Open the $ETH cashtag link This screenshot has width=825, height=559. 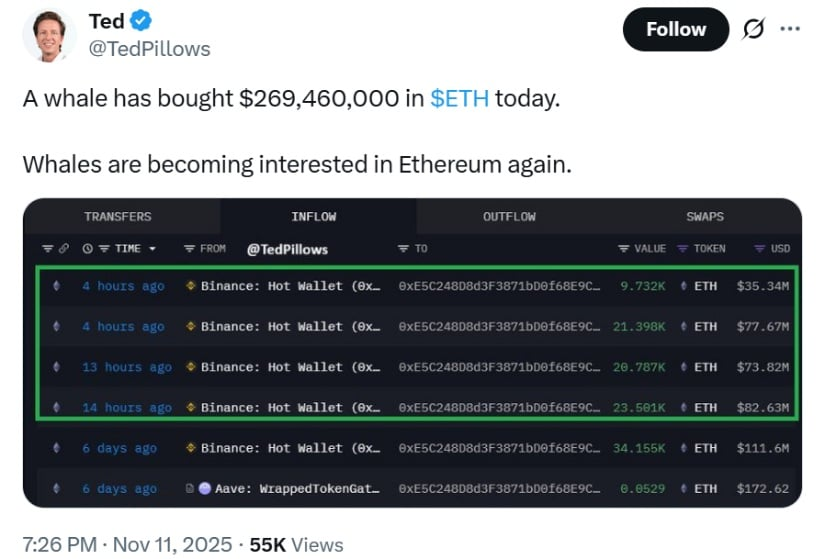[x=459, y=100]
